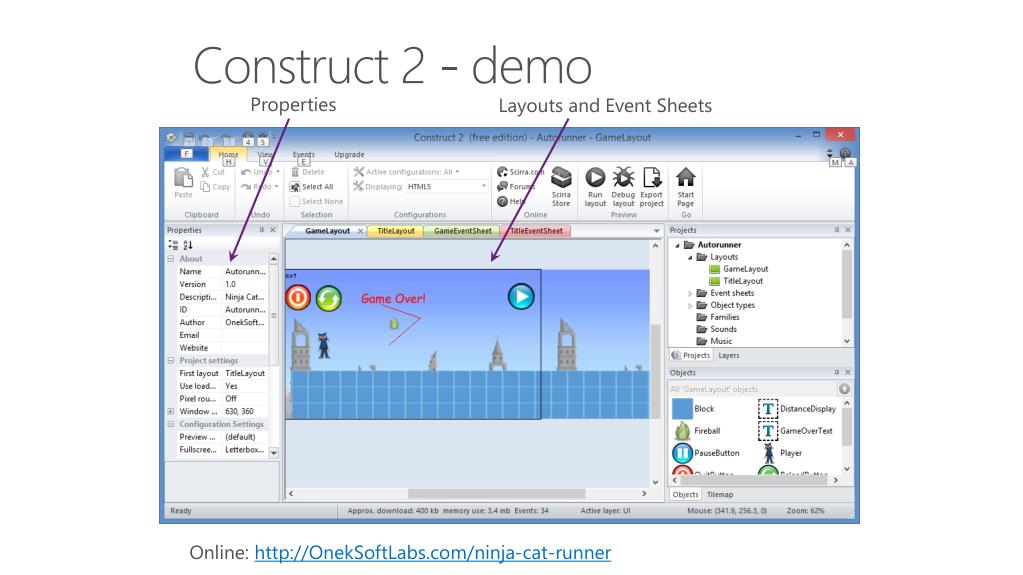The height and width of the screenshot is (575, 1023).
Task: Collapse the Autorunner project tree node
Action: coord(677,245)
